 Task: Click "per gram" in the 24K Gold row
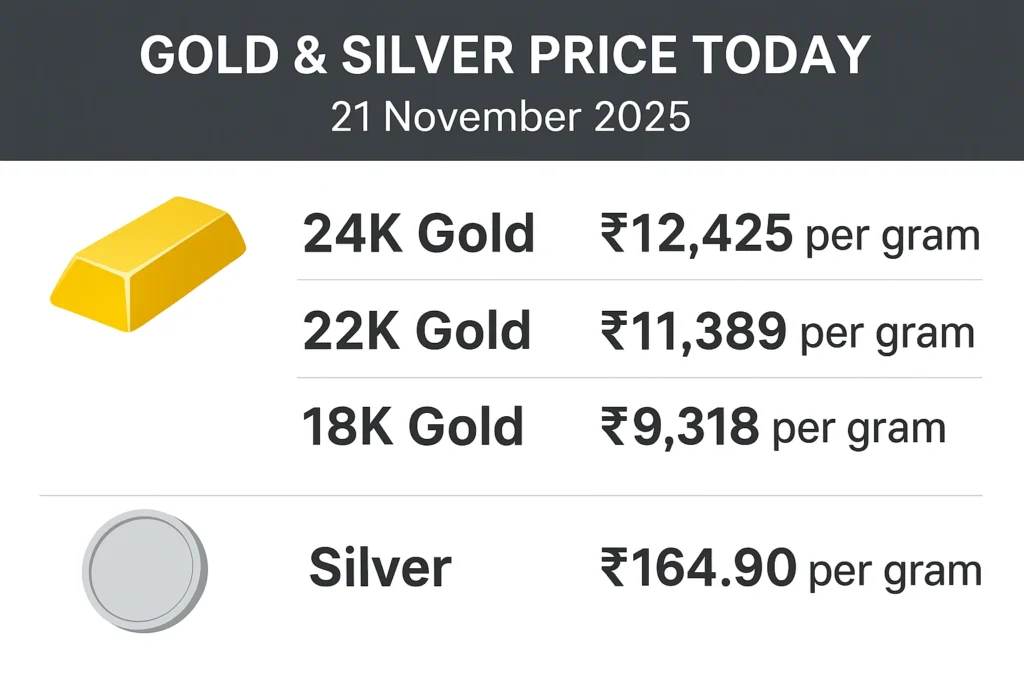892,237
